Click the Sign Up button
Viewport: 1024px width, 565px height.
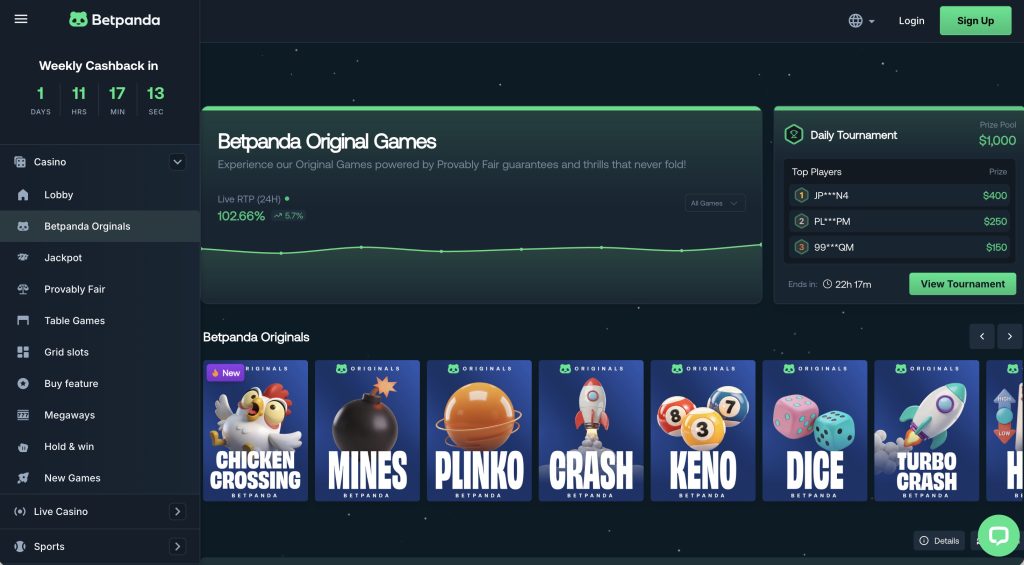975,21
